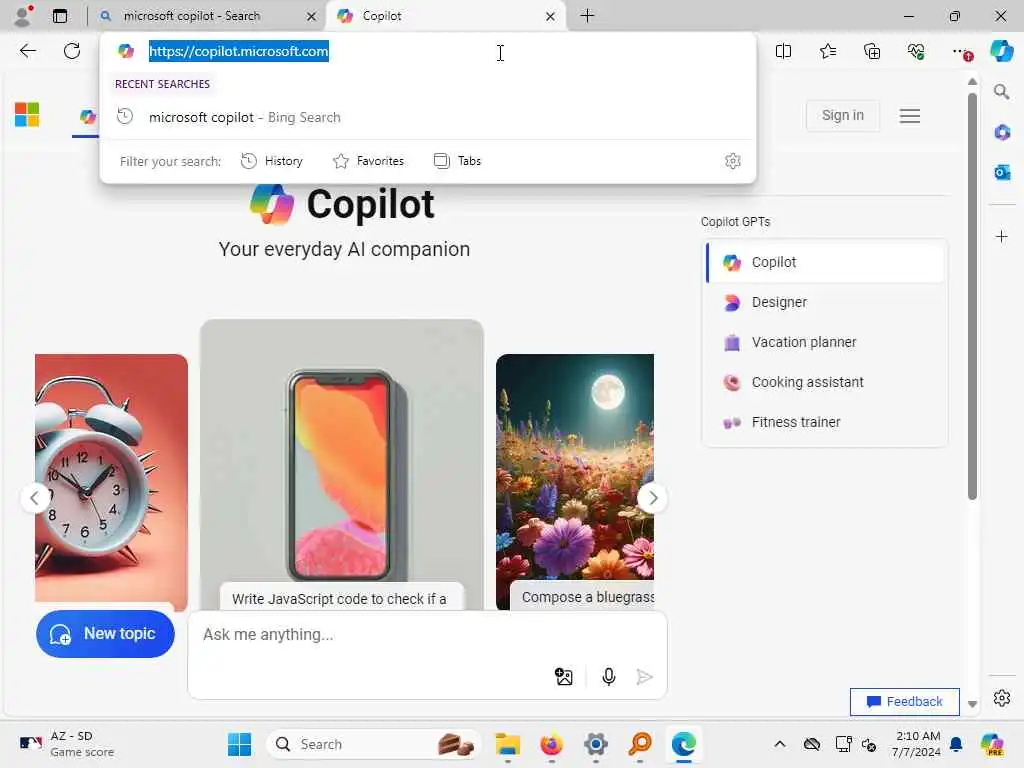This screenshot has height=768, width=1024.
Task: Click the scrollbar down arrow
Action: 972,704
